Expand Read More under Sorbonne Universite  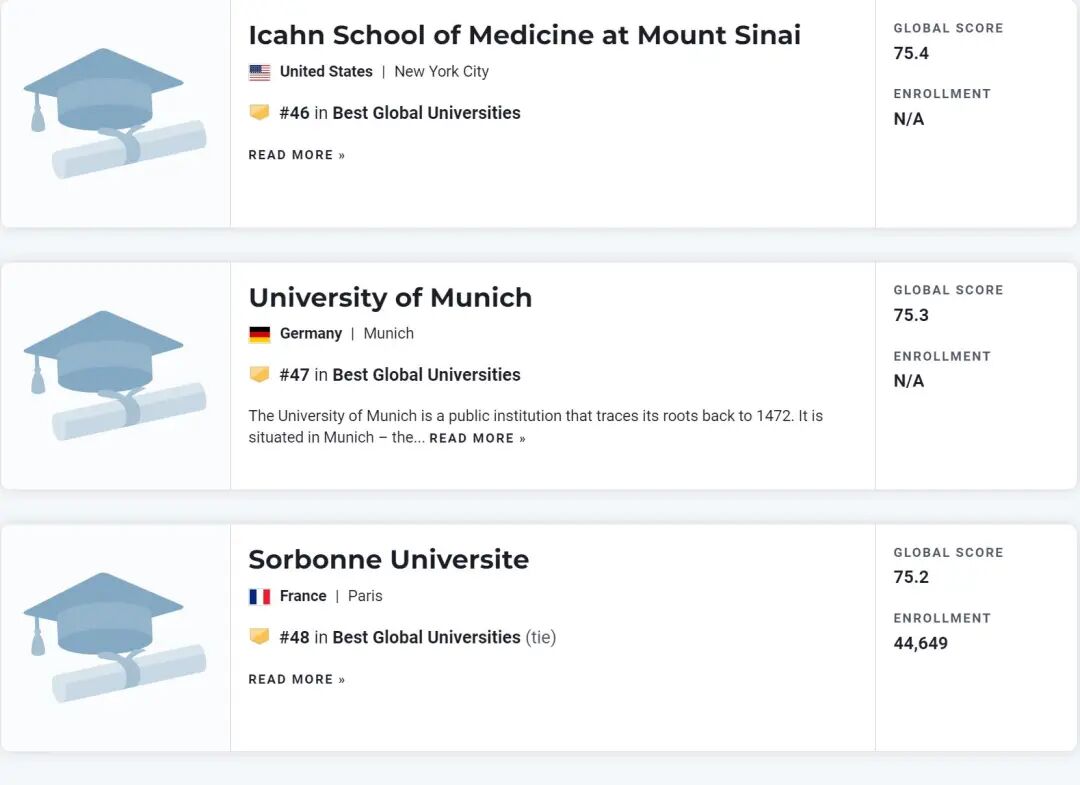[297, 679]
